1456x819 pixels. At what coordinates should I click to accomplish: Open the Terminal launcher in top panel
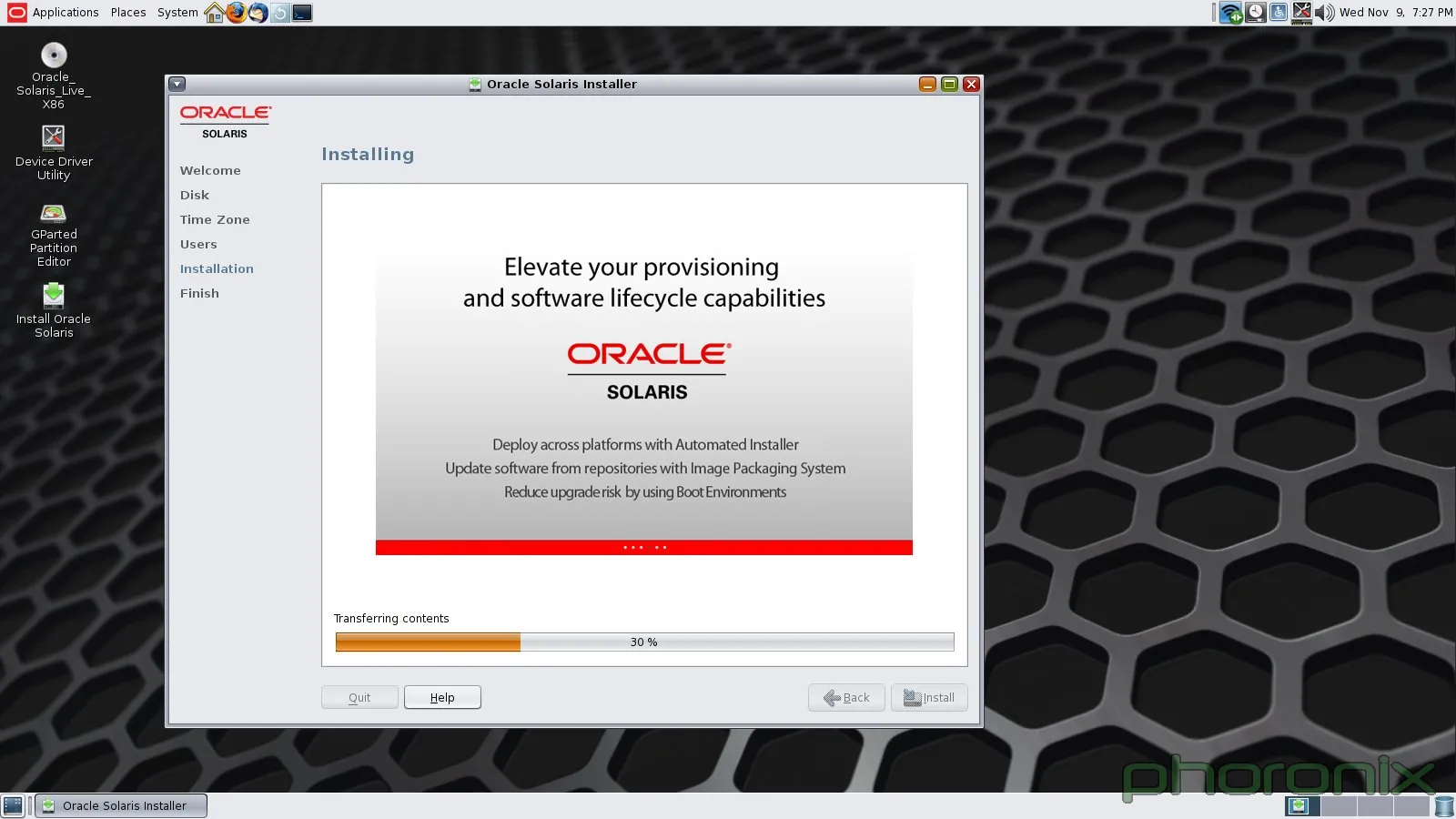(x=302, y=13)
